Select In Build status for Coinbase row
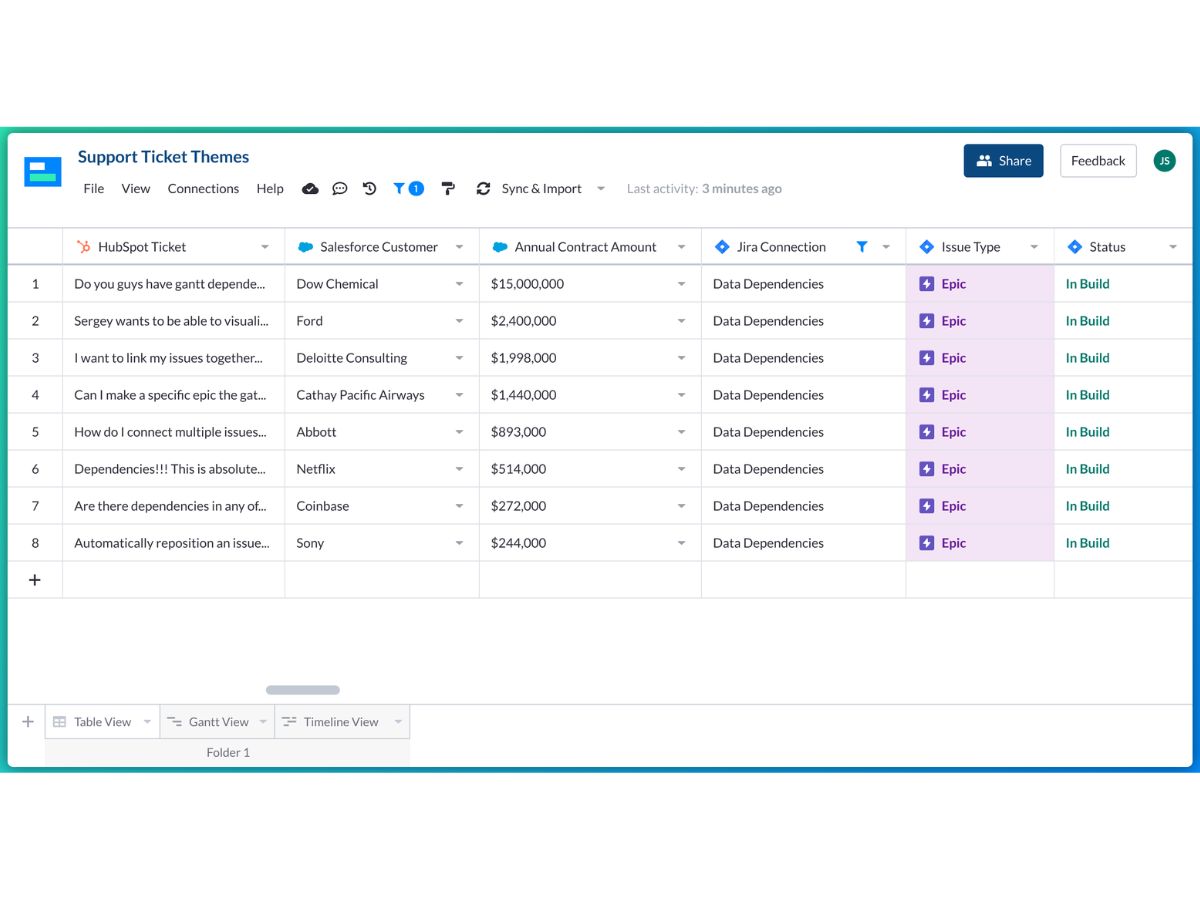This screenshot has width=1200, height=900. 1087,506
